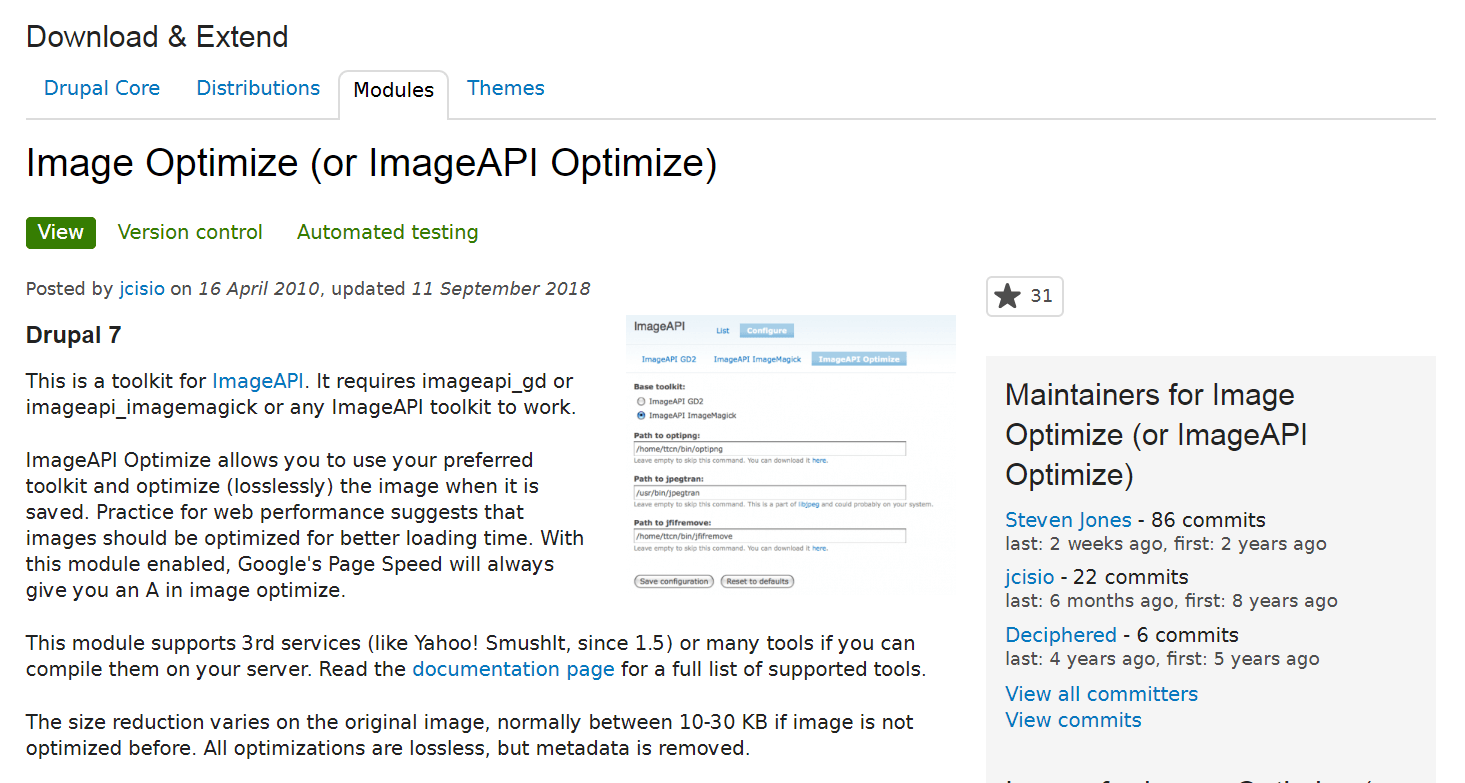Open Automated testing page
This screenshot has height=783, width=1465.
[387, 232]
